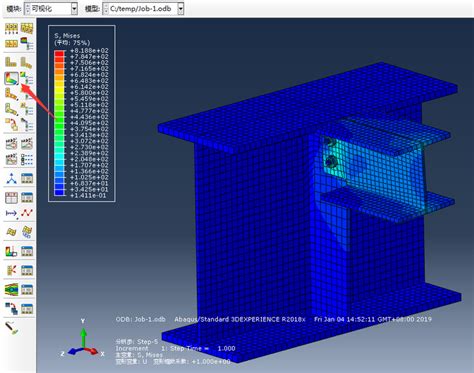Click the 'Abaqus/Standard 3DEXPERIENCE R2018x' text
The height and width of the screenshot is (373, 474).
pyautogui.click(x=240, y=319)
